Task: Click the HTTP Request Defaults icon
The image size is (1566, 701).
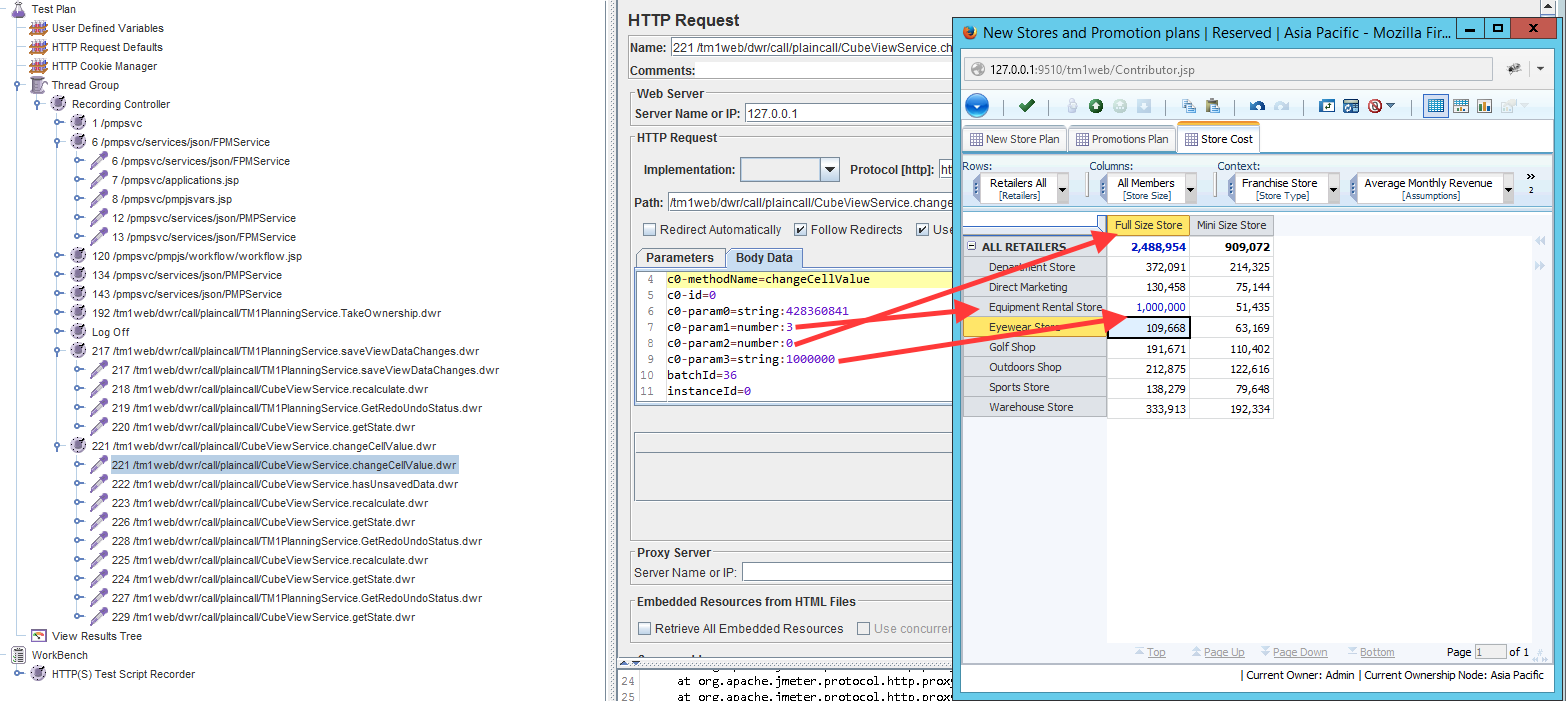Action: (38, 47)
